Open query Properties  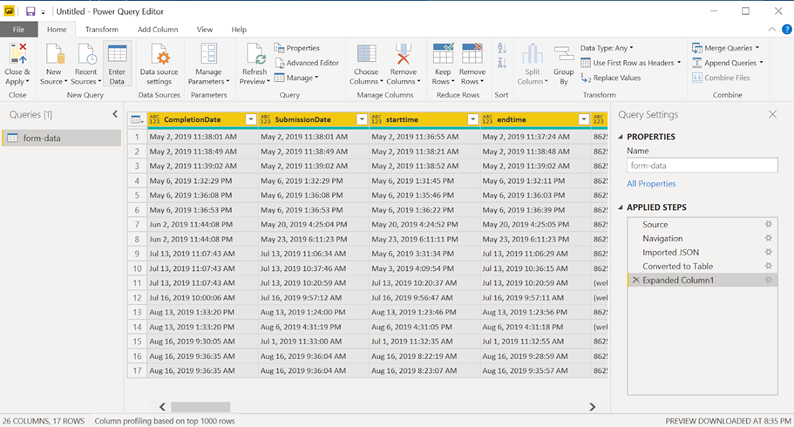(x=297, y=48)
